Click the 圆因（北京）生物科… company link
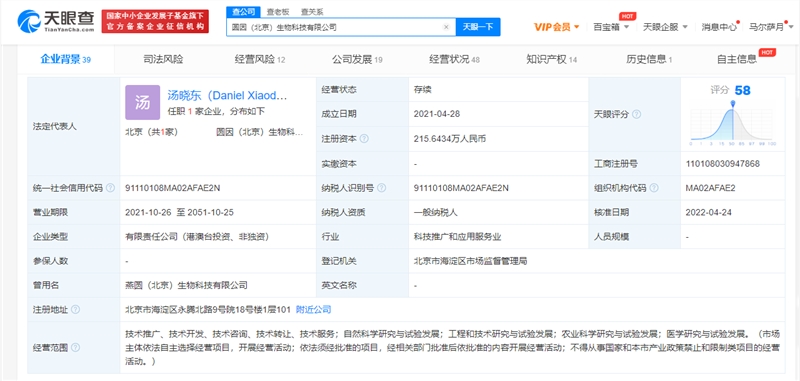The image size is (800, 381). pos(260,132)
